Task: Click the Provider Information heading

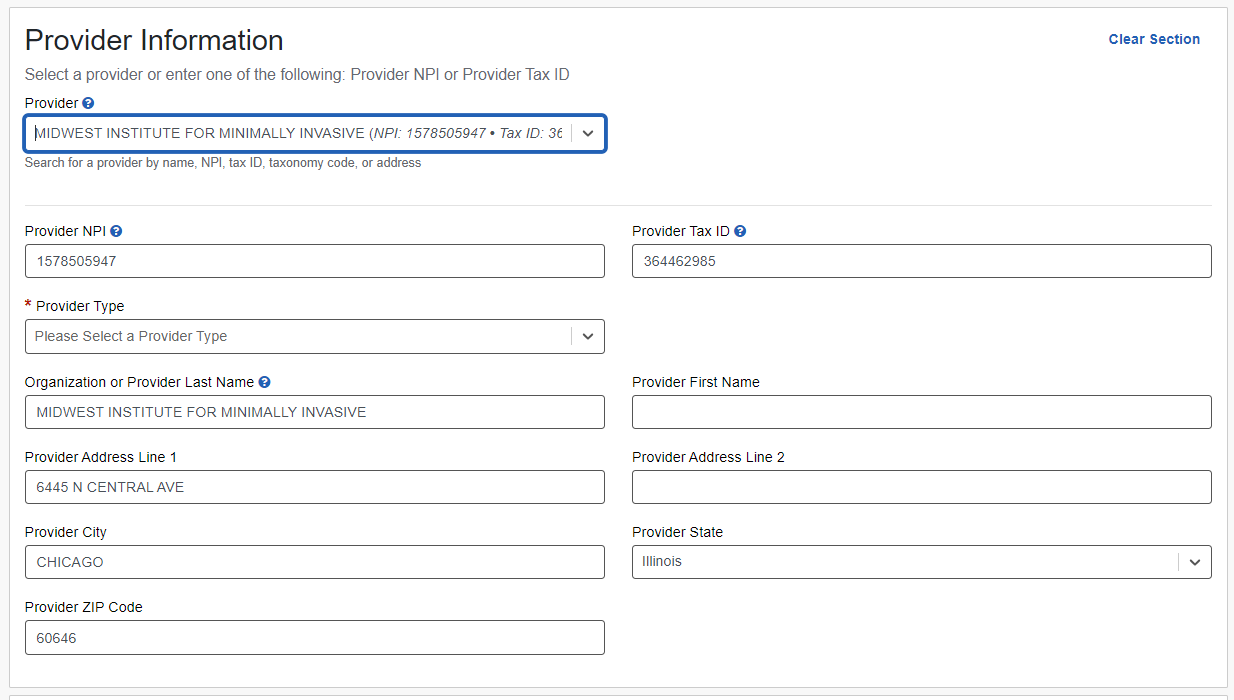Action: click(x=154, y=40)
